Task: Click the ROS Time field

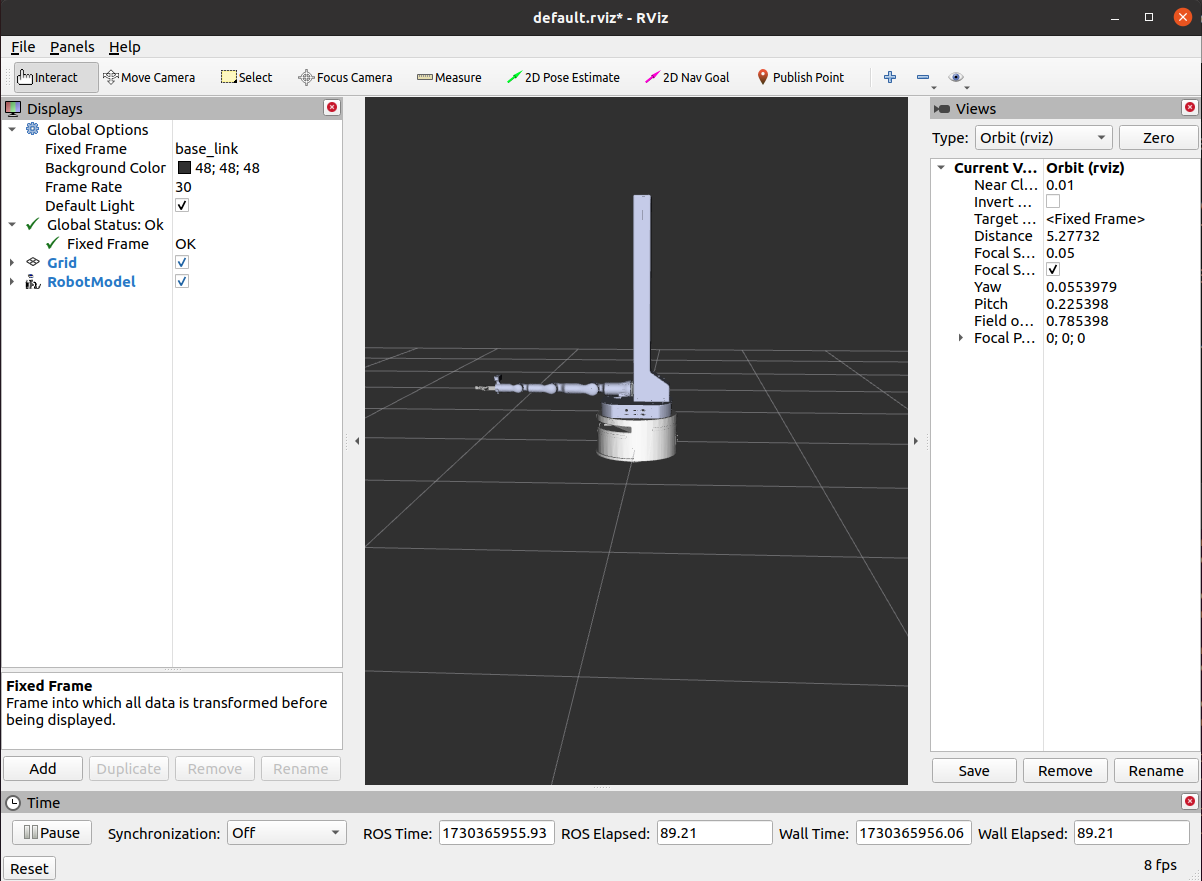Action: pos(496,833)
